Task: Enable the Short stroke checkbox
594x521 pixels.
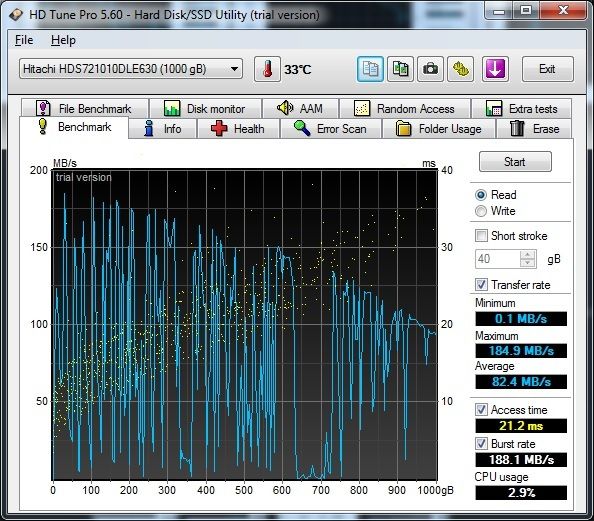Action: tap(481, 236)
